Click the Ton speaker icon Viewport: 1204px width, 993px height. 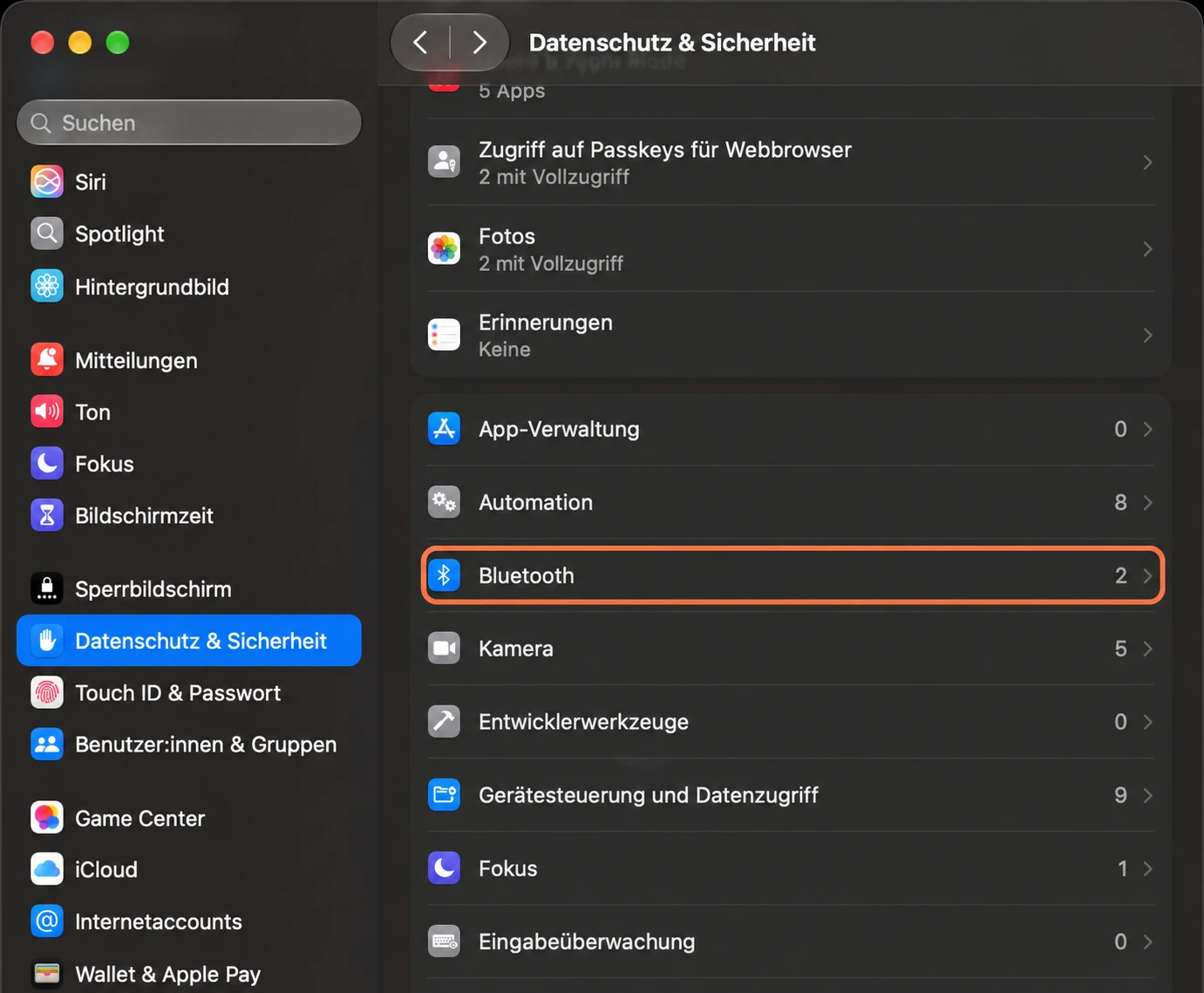(x=47, y=411)
